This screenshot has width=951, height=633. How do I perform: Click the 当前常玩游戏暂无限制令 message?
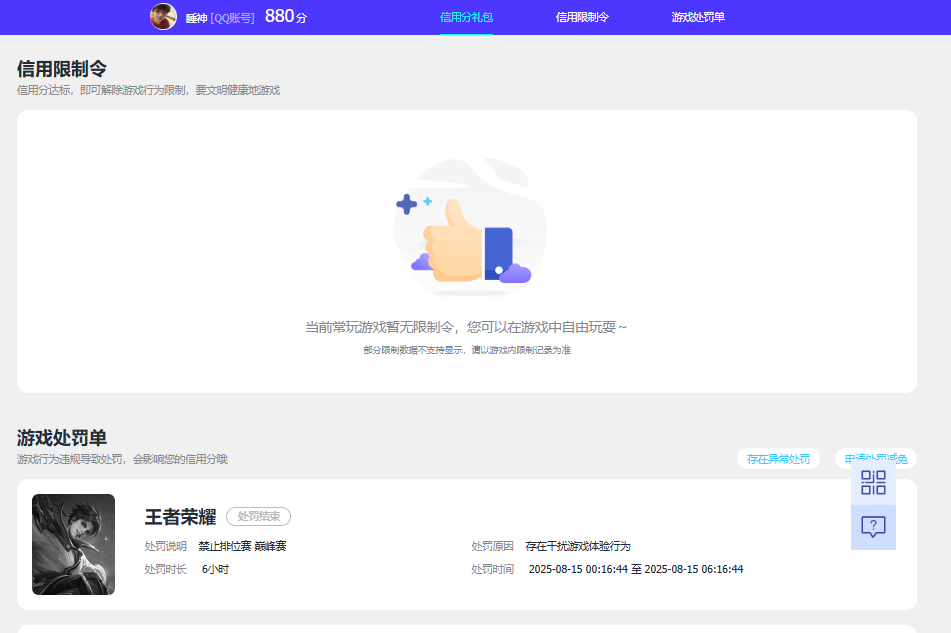(x=466, y=327)
